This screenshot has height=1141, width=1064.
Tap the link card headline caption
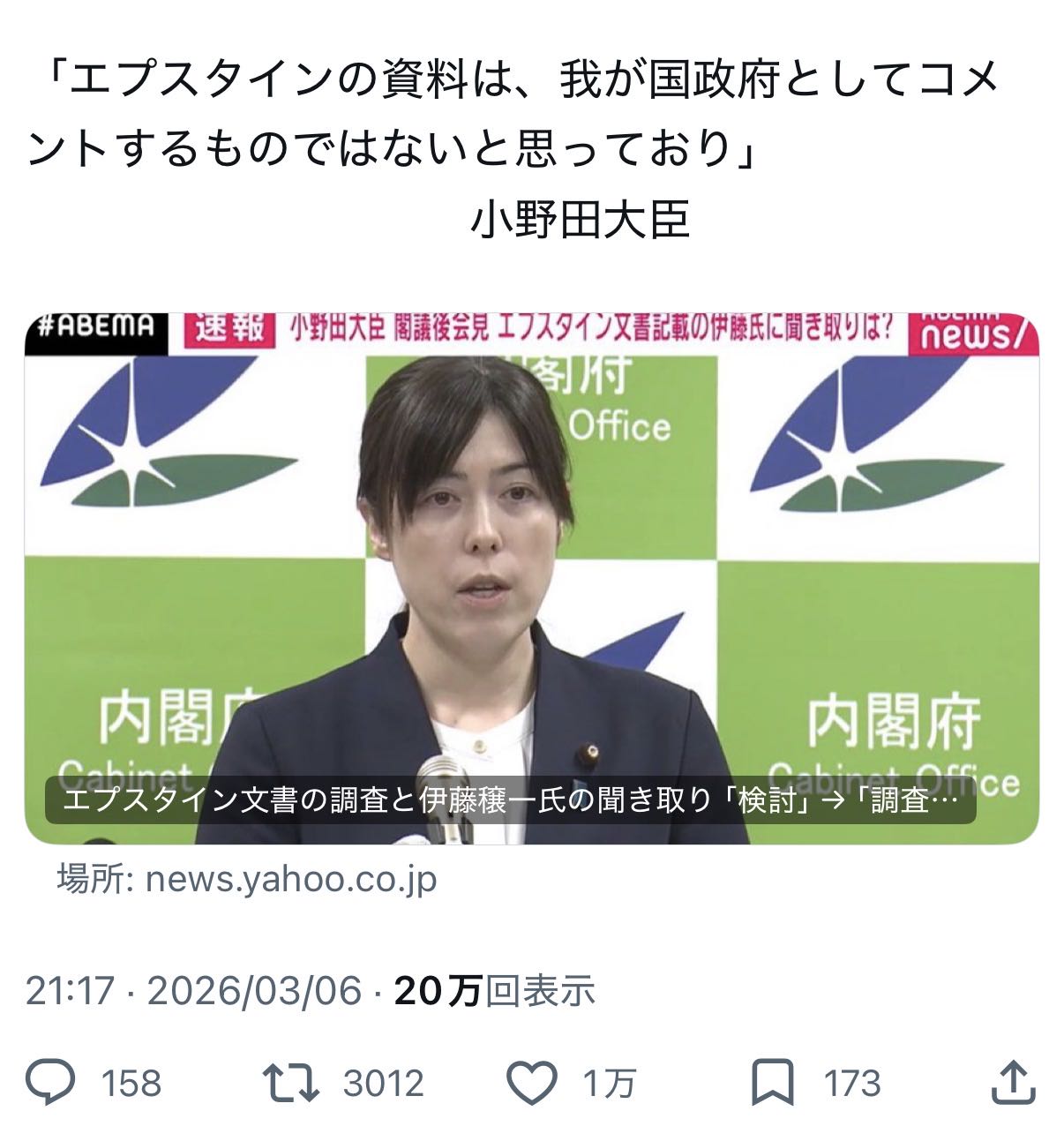click(x=511, y=800)
